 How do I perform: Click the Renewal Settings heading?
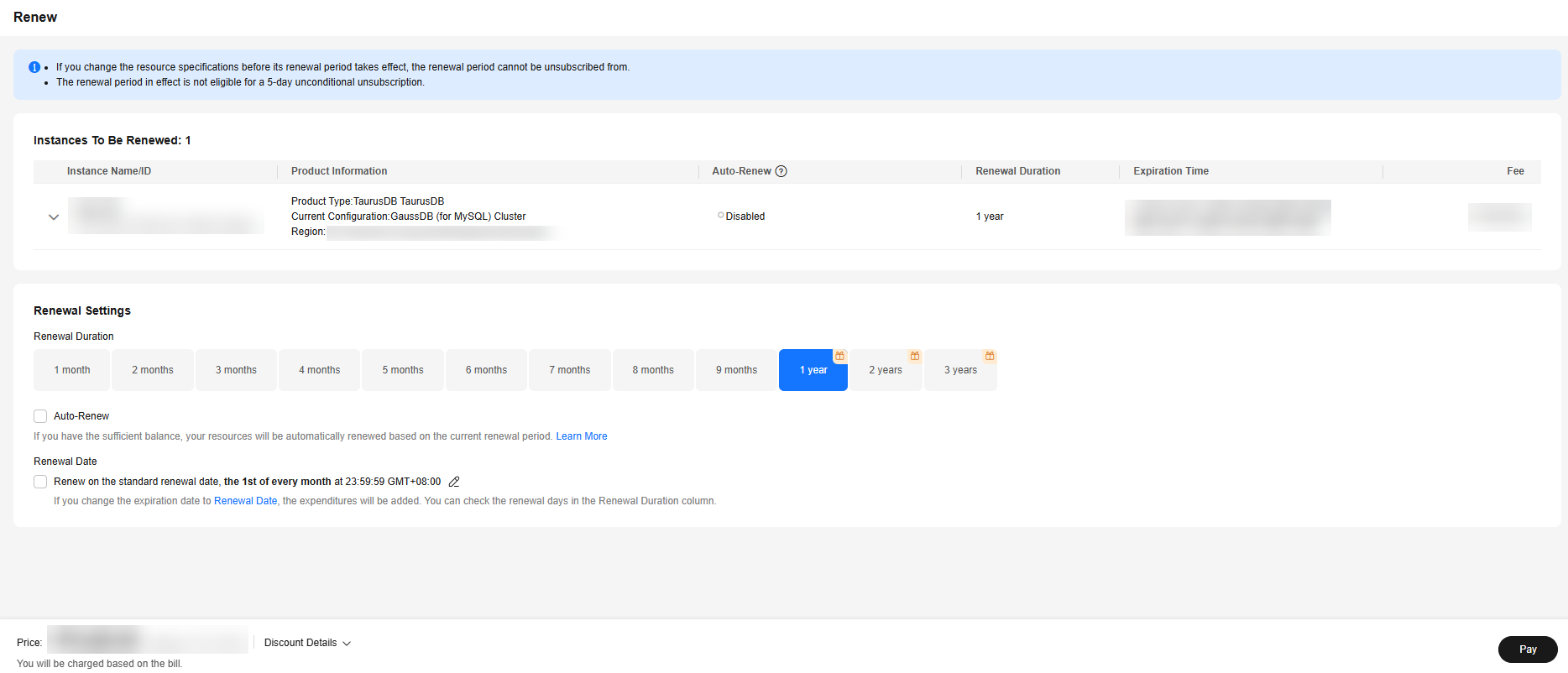click(82, 310)
